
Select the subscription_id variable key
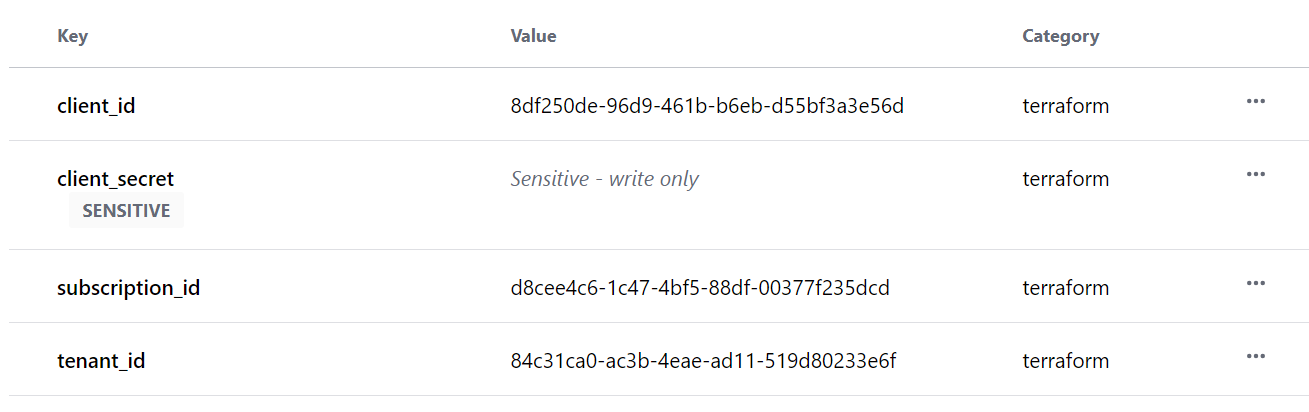coord(128,288)
